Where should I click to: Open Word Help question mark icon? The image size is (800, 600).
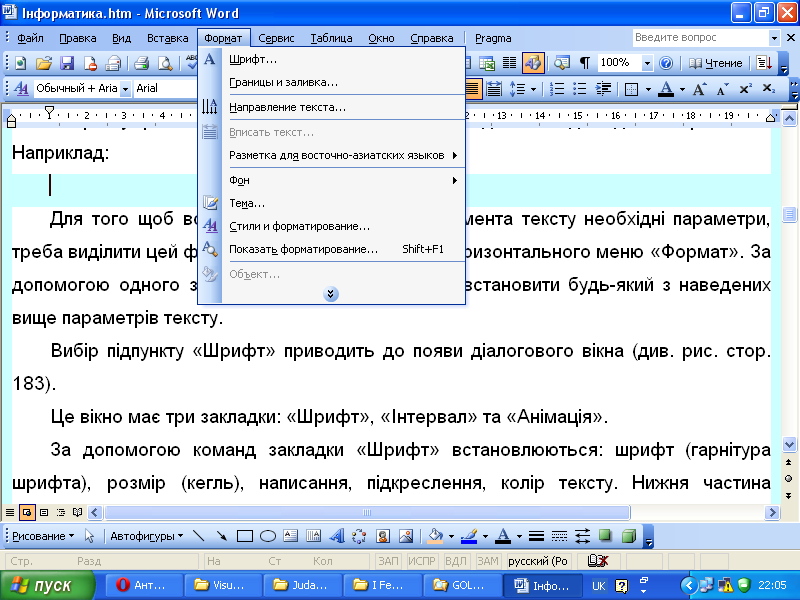666,63
